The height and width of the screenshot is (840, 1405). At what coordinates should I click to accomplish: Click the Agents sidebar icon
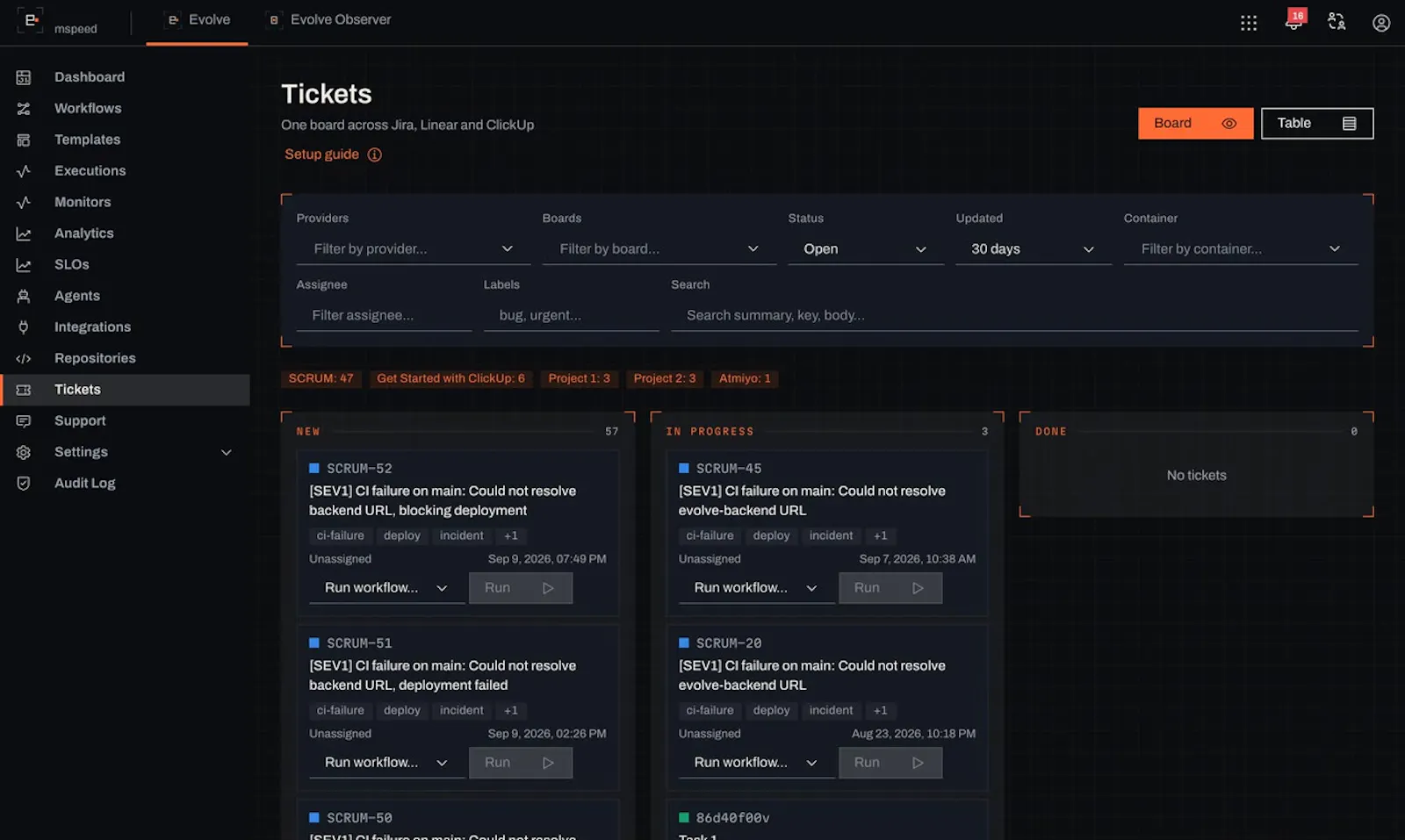click(24, 296)
